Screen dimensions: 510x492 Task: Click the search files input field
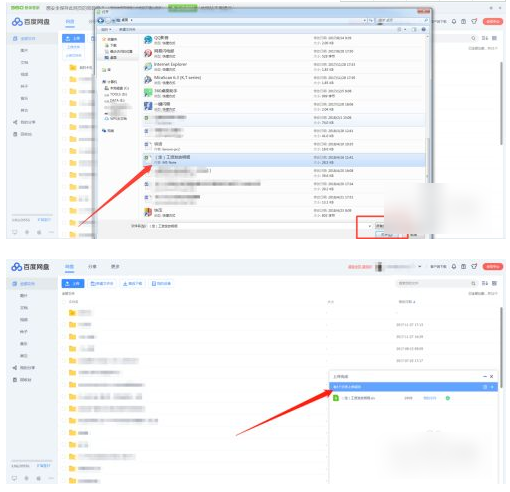pos(433,283)
